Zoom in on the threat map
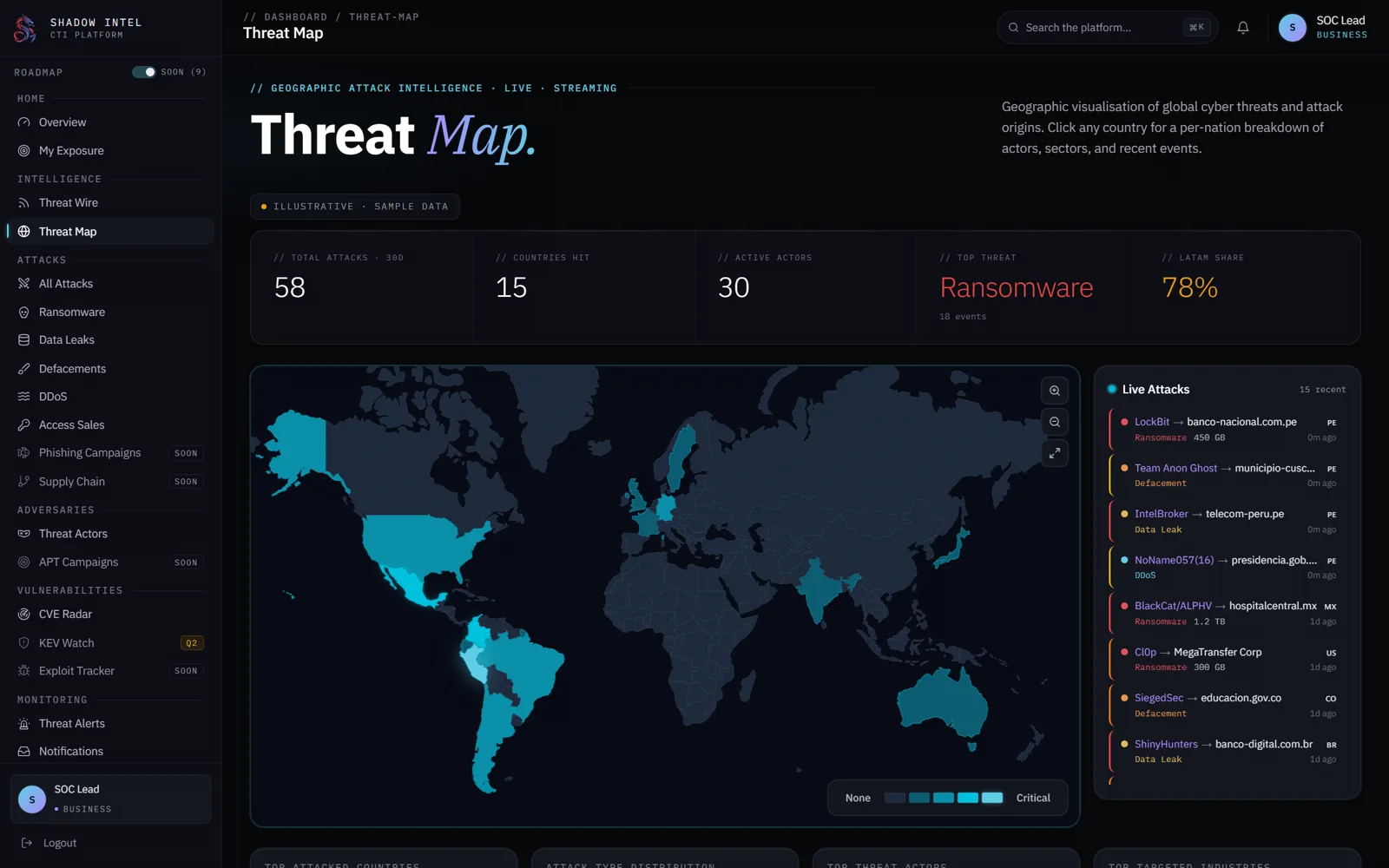The width and height of the screenshot is (1389, 868). click(1055, 391)
